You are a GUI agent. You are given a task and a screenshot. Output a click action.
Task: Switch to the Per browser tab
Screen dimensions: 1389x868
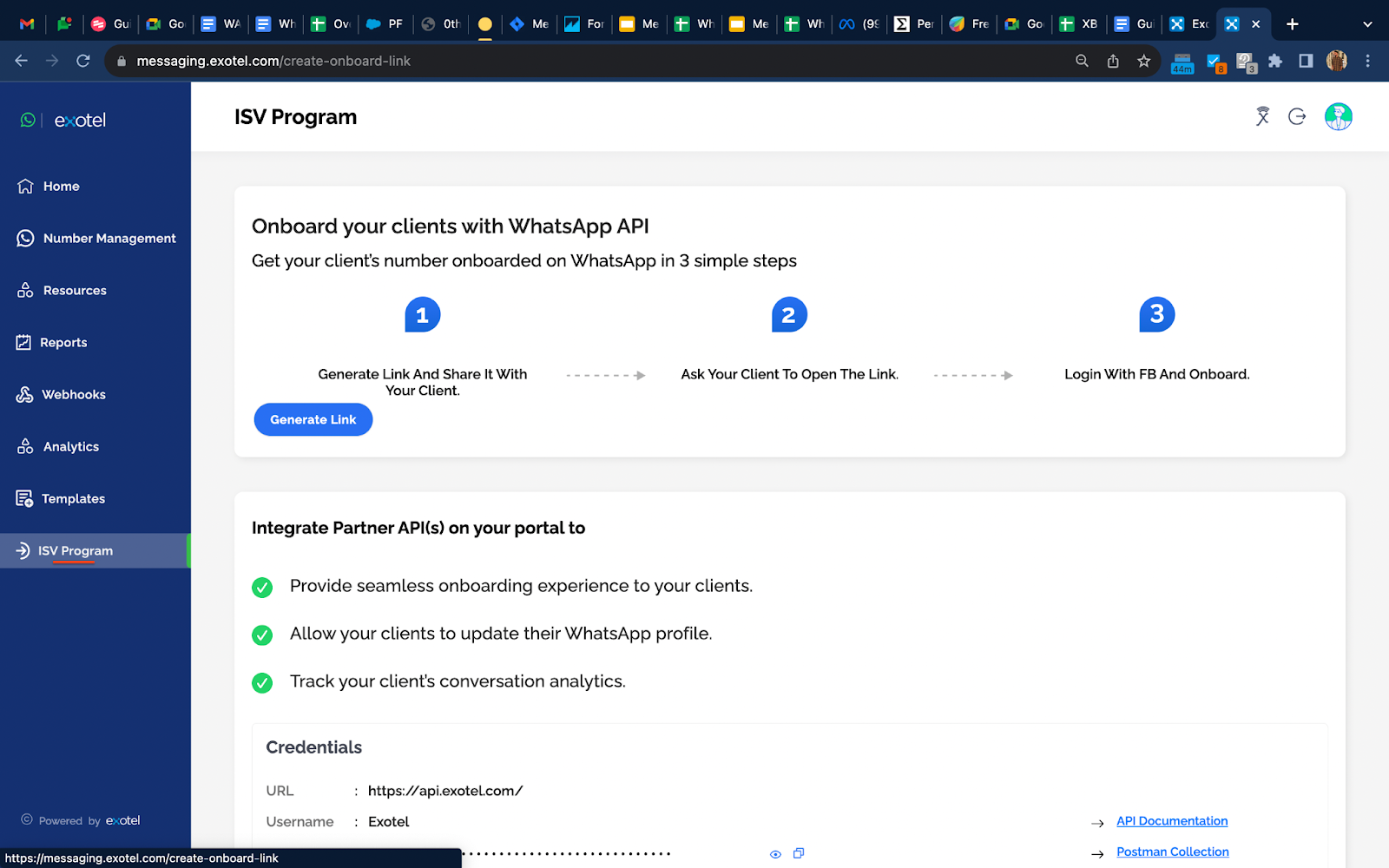click(913, 24)
